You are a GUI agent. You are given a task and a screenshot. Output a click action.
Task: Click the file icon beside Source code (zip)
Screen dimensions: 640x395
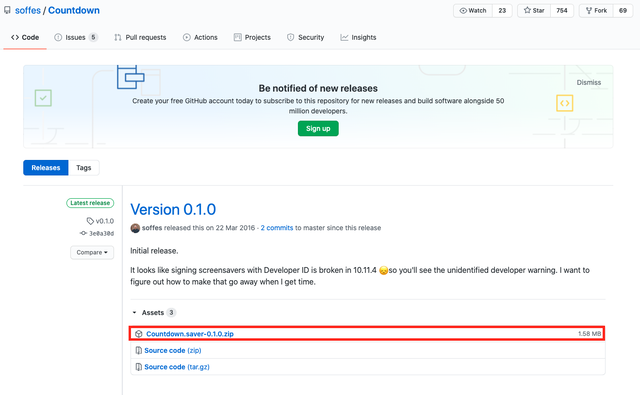[139, 351]
